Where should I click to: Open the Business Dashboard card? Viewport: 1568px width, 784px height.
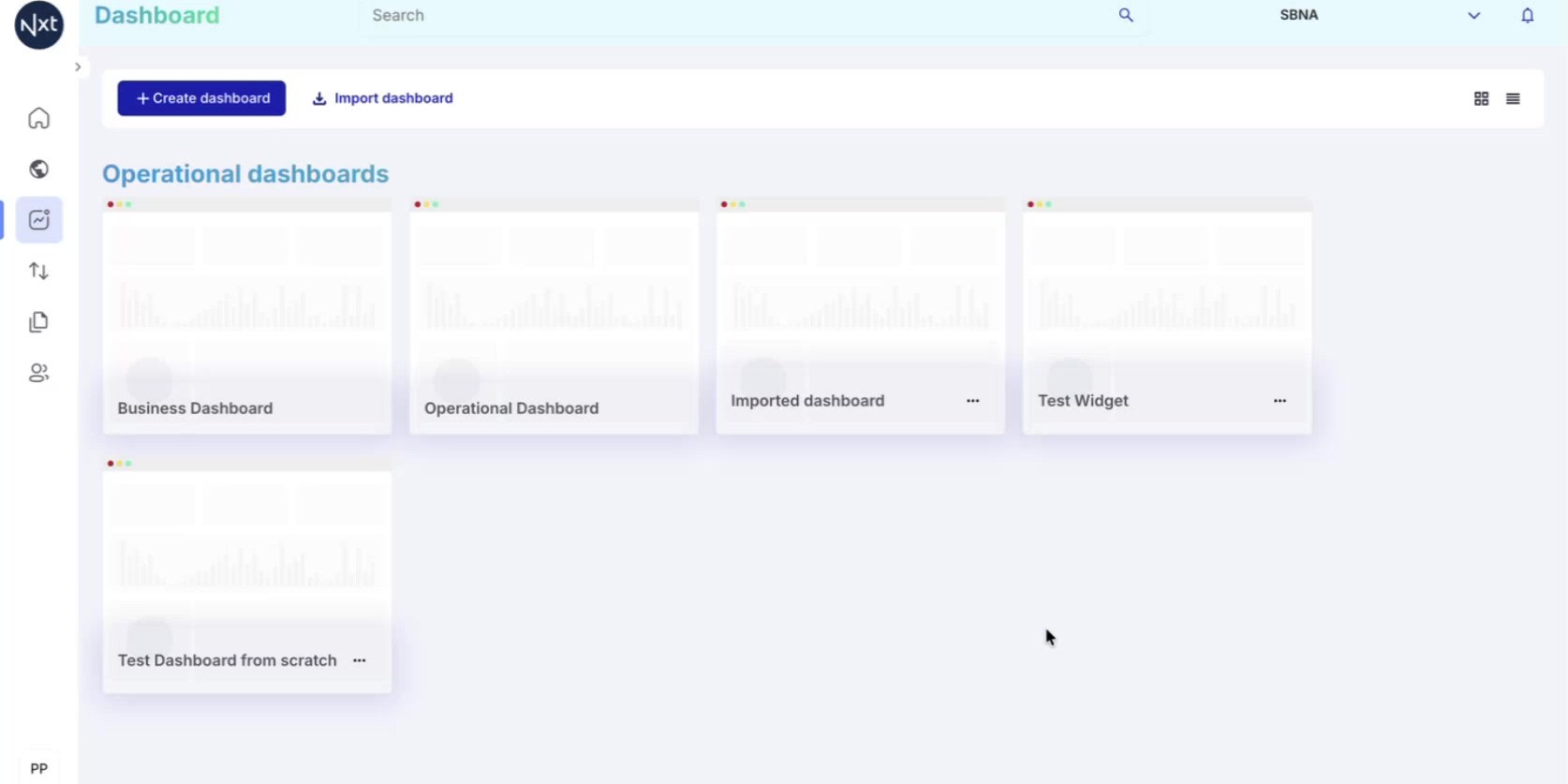[x=247, y=316]
